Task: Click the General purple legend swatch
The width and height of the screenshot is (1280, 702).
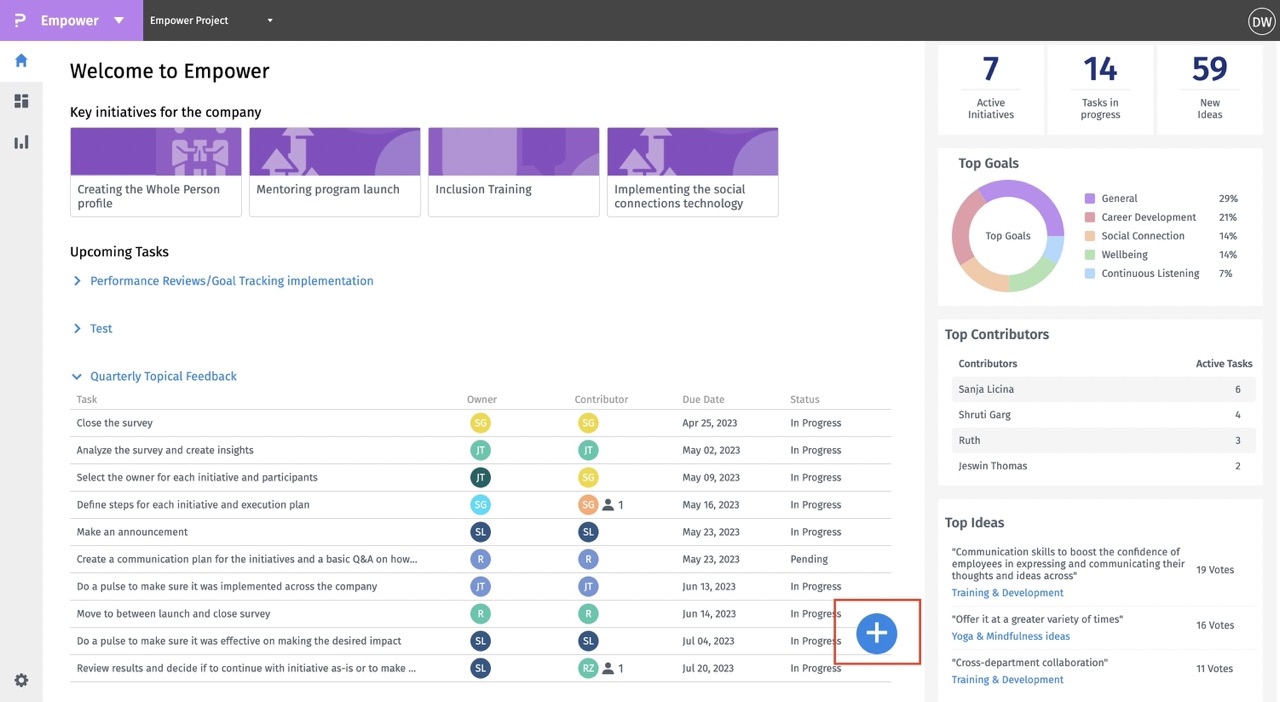Action: pos(1090,199)
